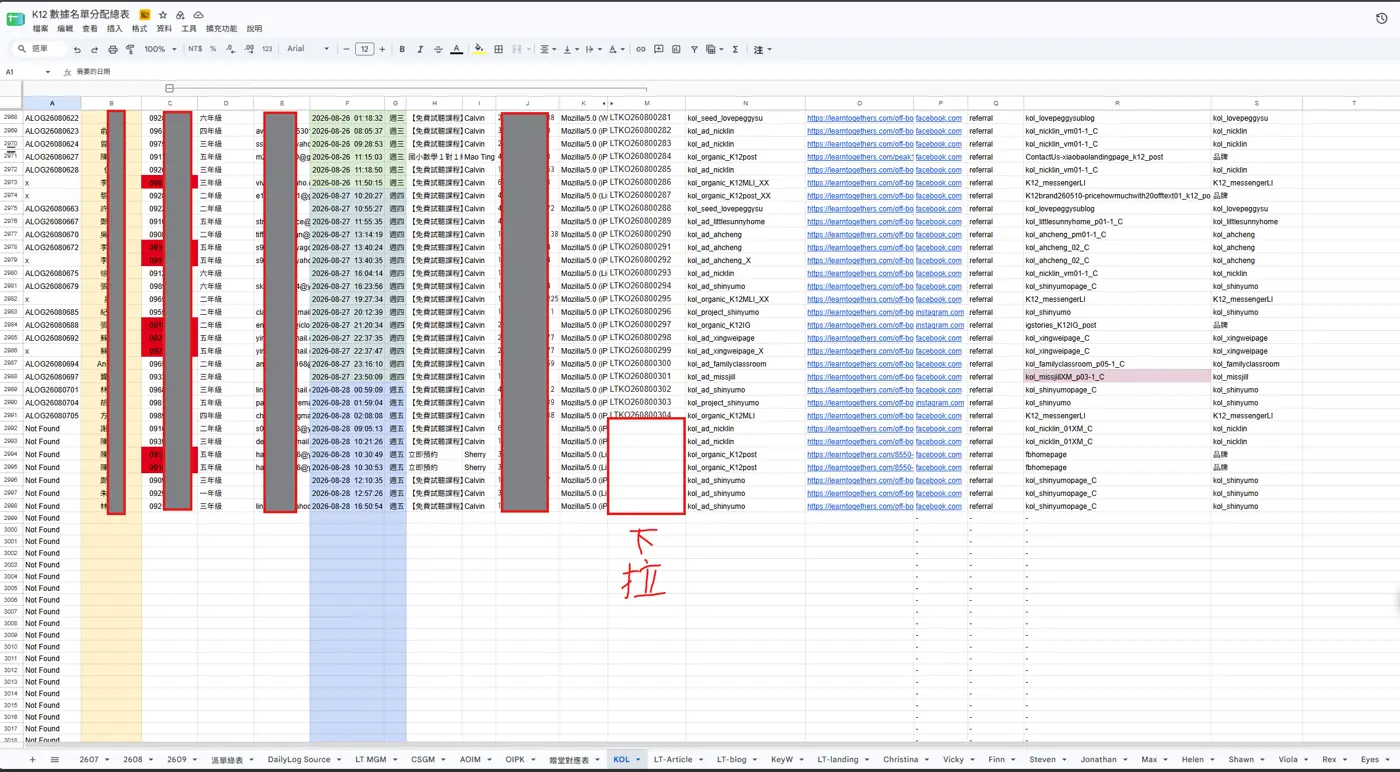Insert a comment
Screen dimensions: 1400x772
tap(658, 49)
